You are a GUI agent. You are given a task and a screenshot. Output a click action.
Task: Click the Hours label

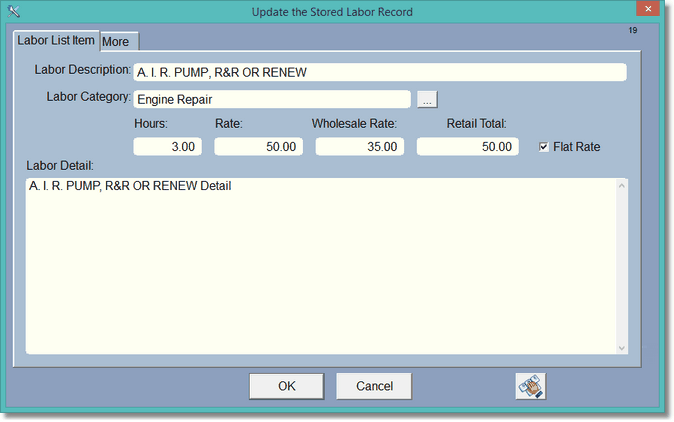151,124
